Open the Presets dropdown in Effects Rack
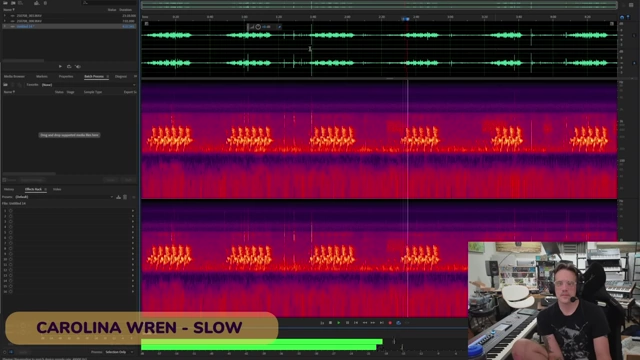640x360 pixels. tap(64, 197)
